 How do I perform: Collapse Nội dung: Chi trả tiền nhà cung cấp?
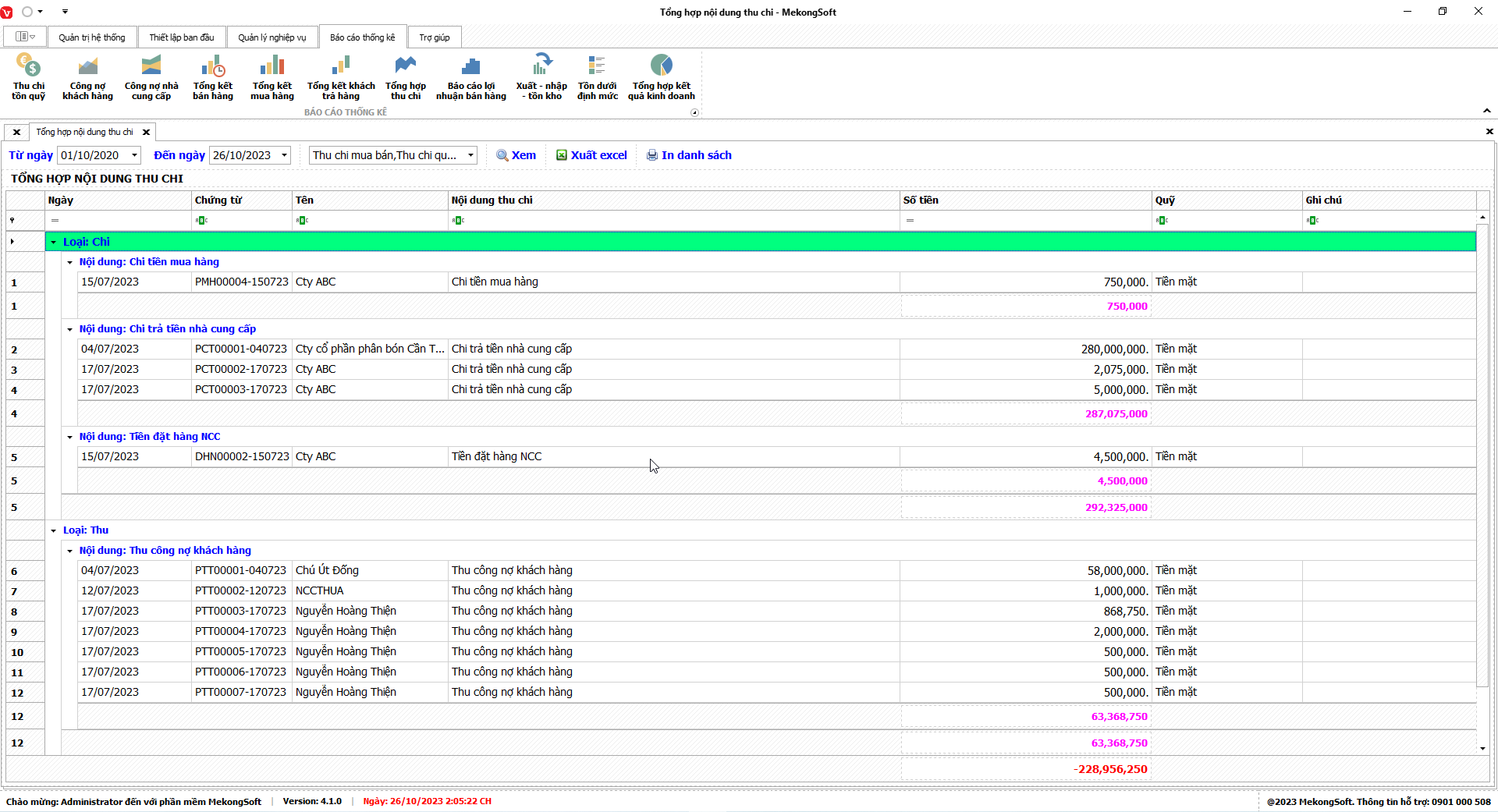(x=69, y=329)
